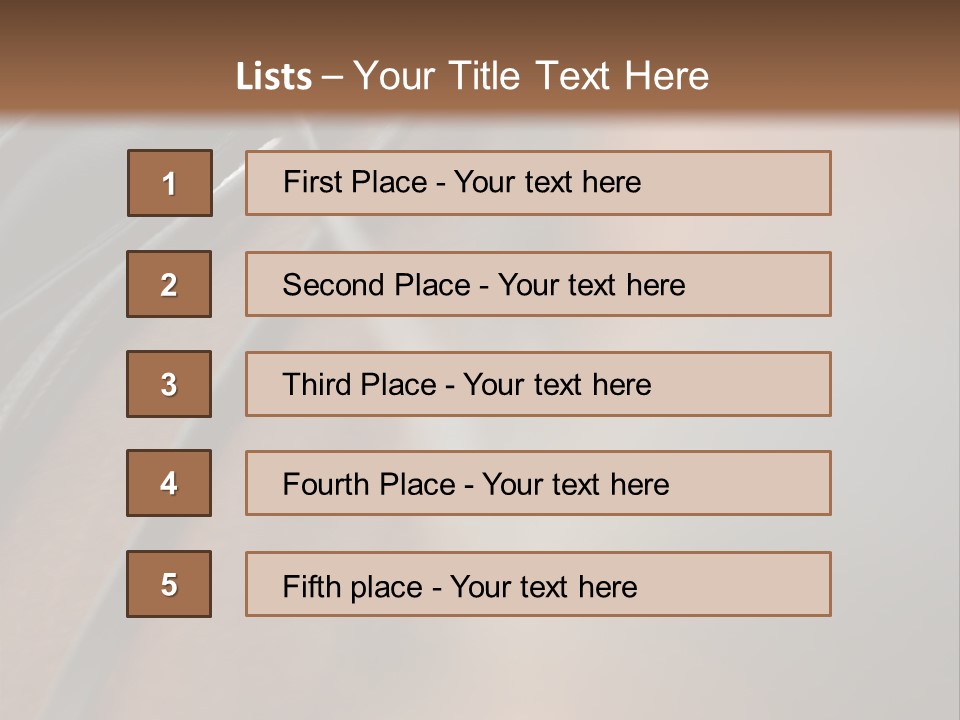
Task: Click the words 'First Place' in first row
Action: coord(355,182)
